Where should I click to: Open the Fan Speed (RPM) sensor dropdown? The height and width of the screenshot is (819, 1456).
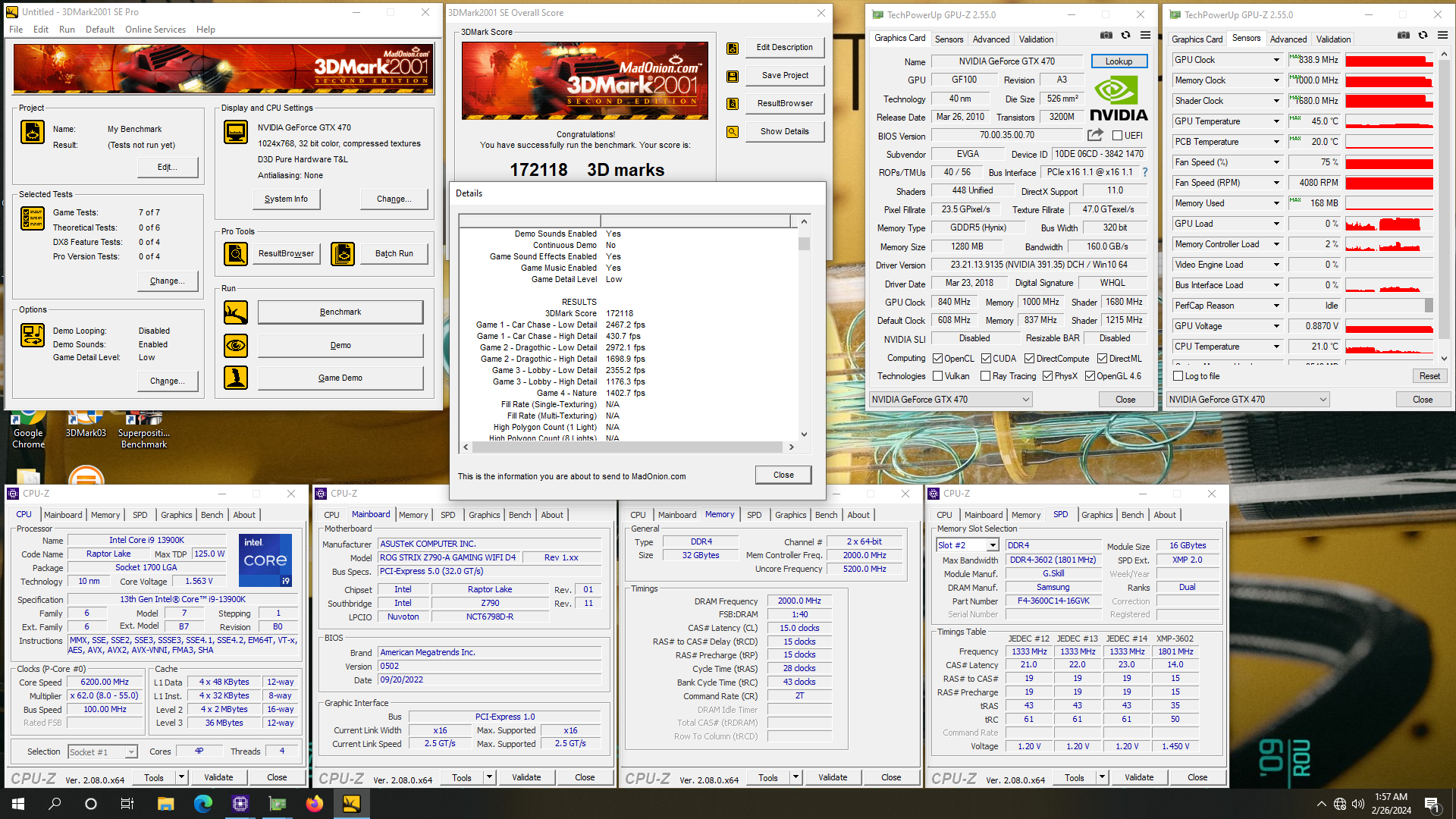(1276, 183)
